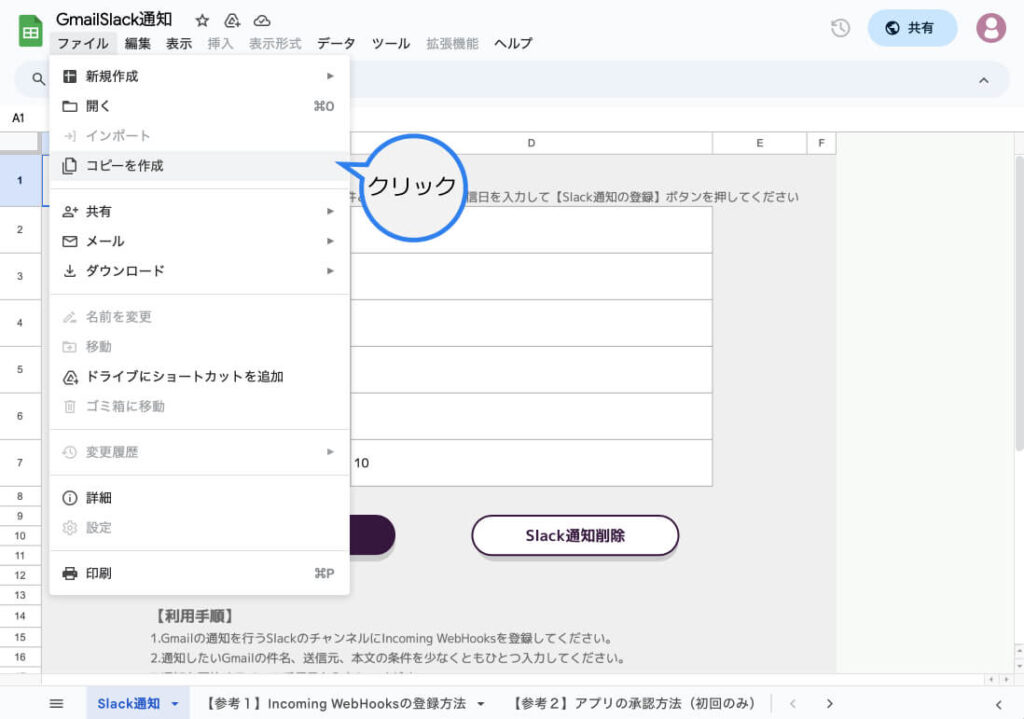1024x719 pixels.
Task: Expand the 共有 submenu arrow
Action: click(x=330, y=212)
